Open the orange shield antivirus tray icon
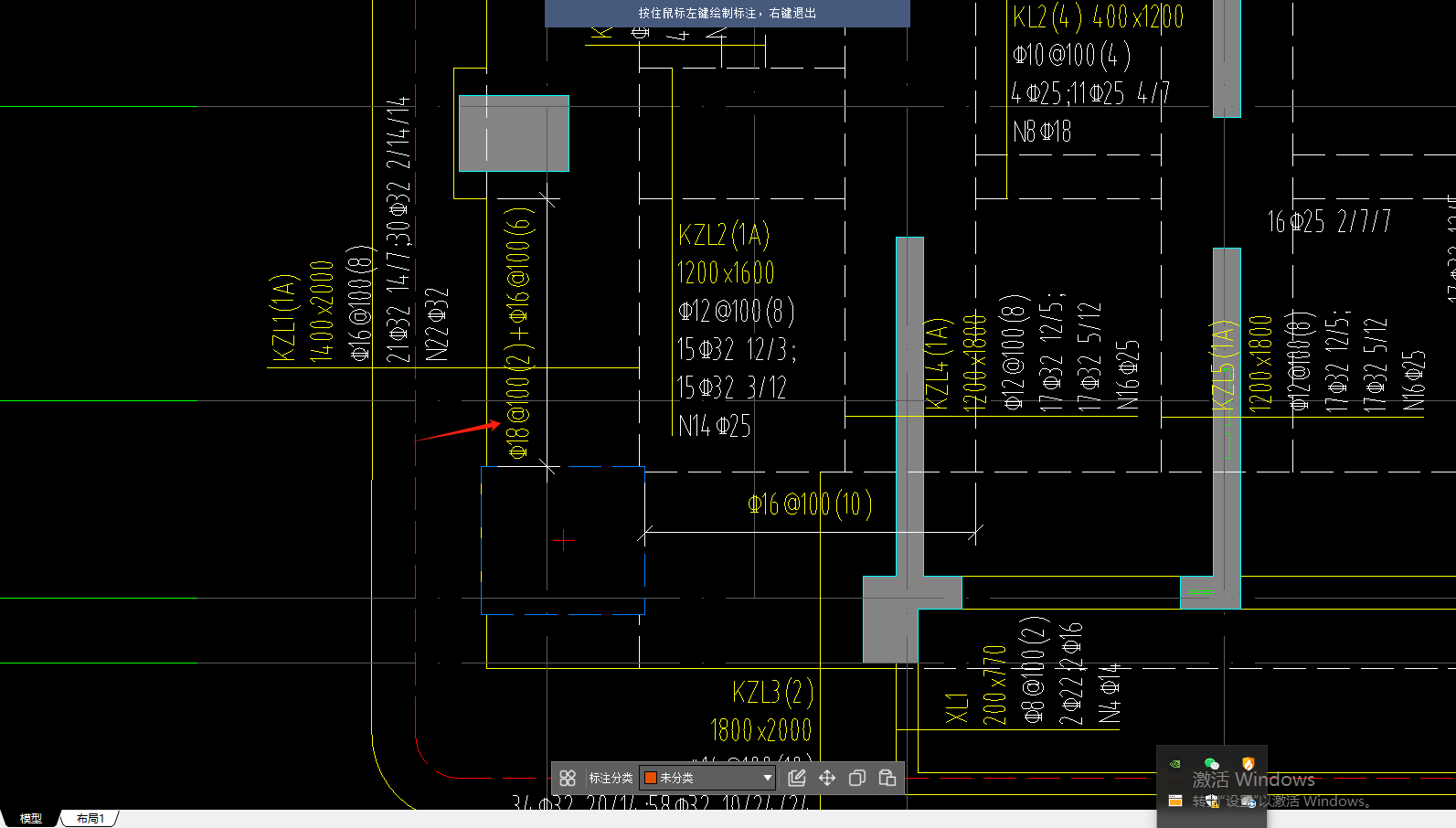 coord(1249,764)
